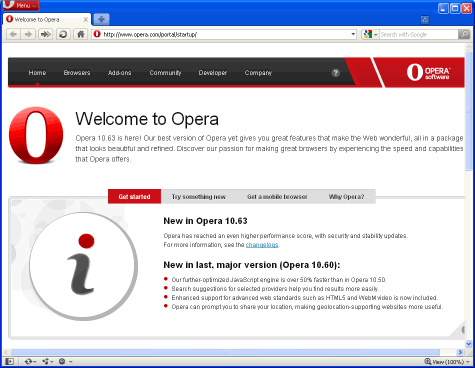
Task: Click the vertical scrollbar down arrow
Action: coord(469,343)
